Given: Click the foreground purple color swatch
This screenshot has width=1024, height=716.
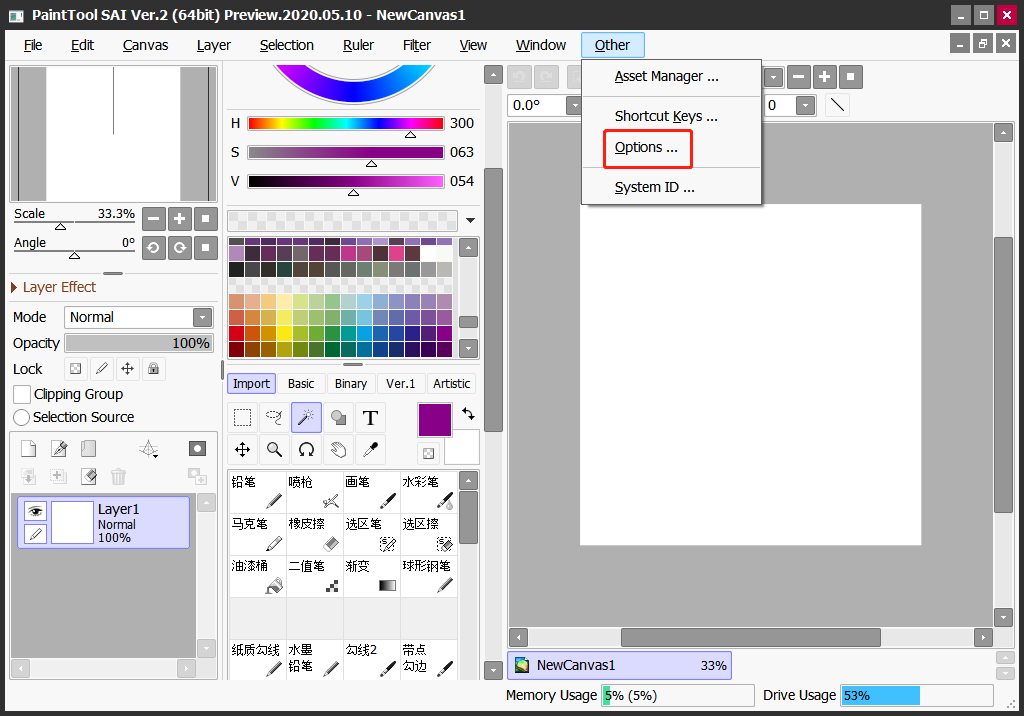Looking at the screenshot, I should [x=435, y=419].
